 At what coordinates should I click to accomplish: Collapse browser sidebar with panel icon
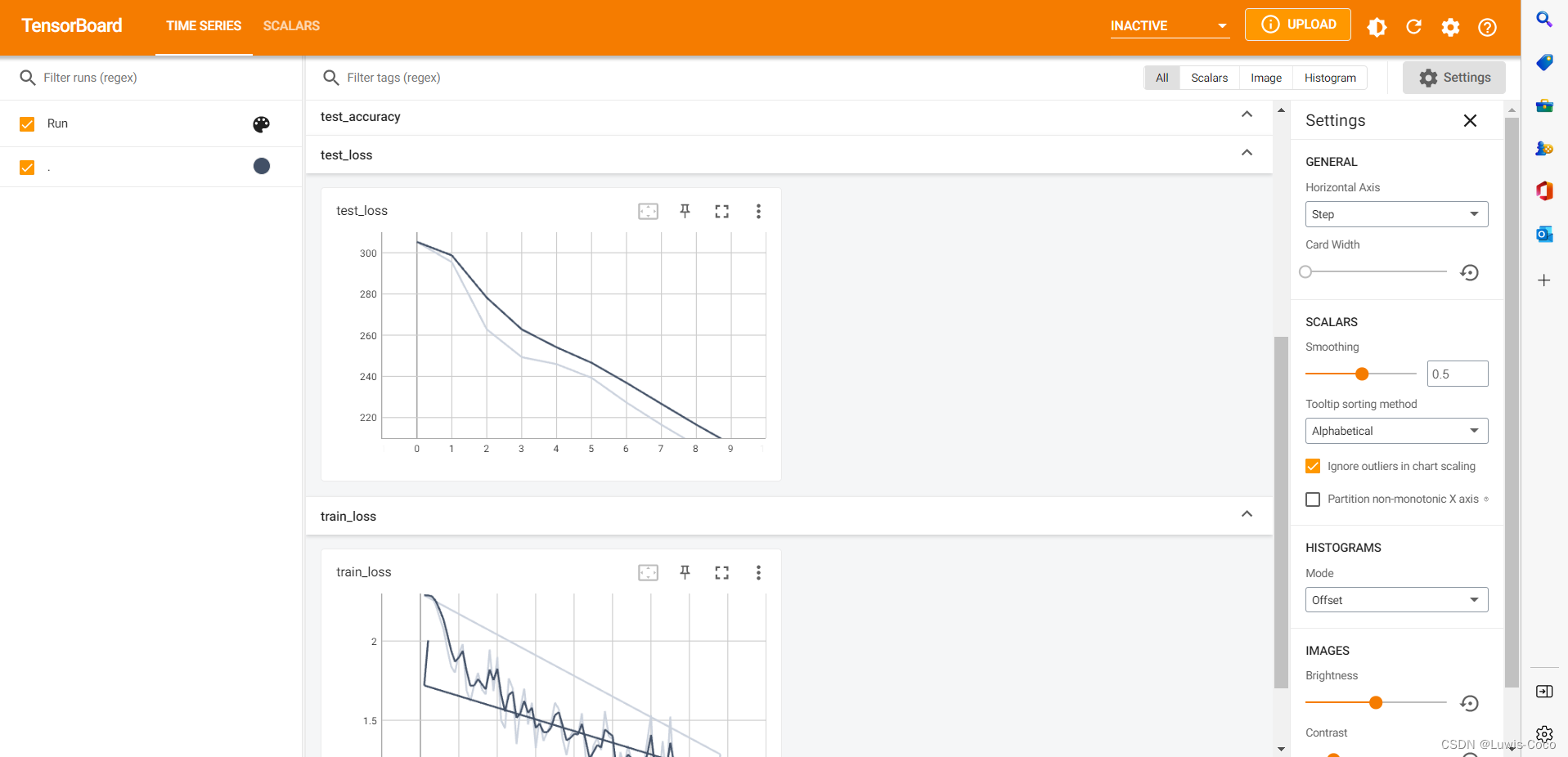[1544, 692]
